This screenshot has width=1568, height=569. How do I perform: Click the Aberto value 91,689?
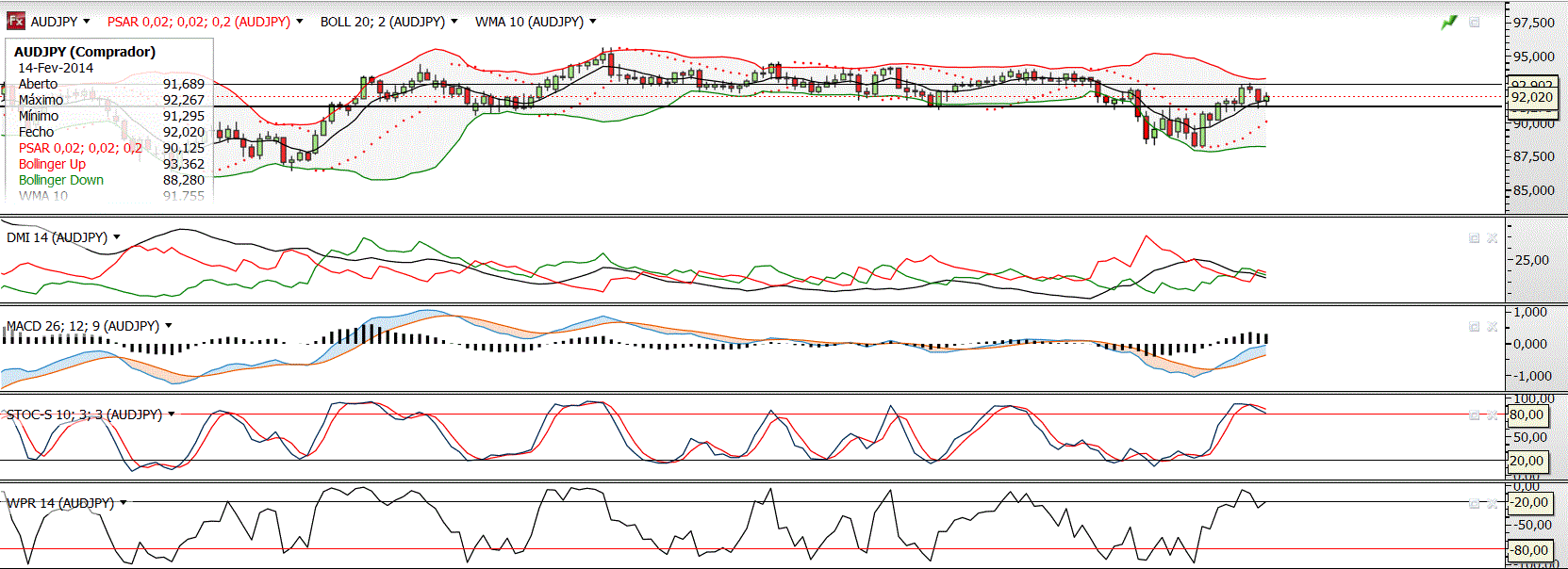[x=184, y=84]
